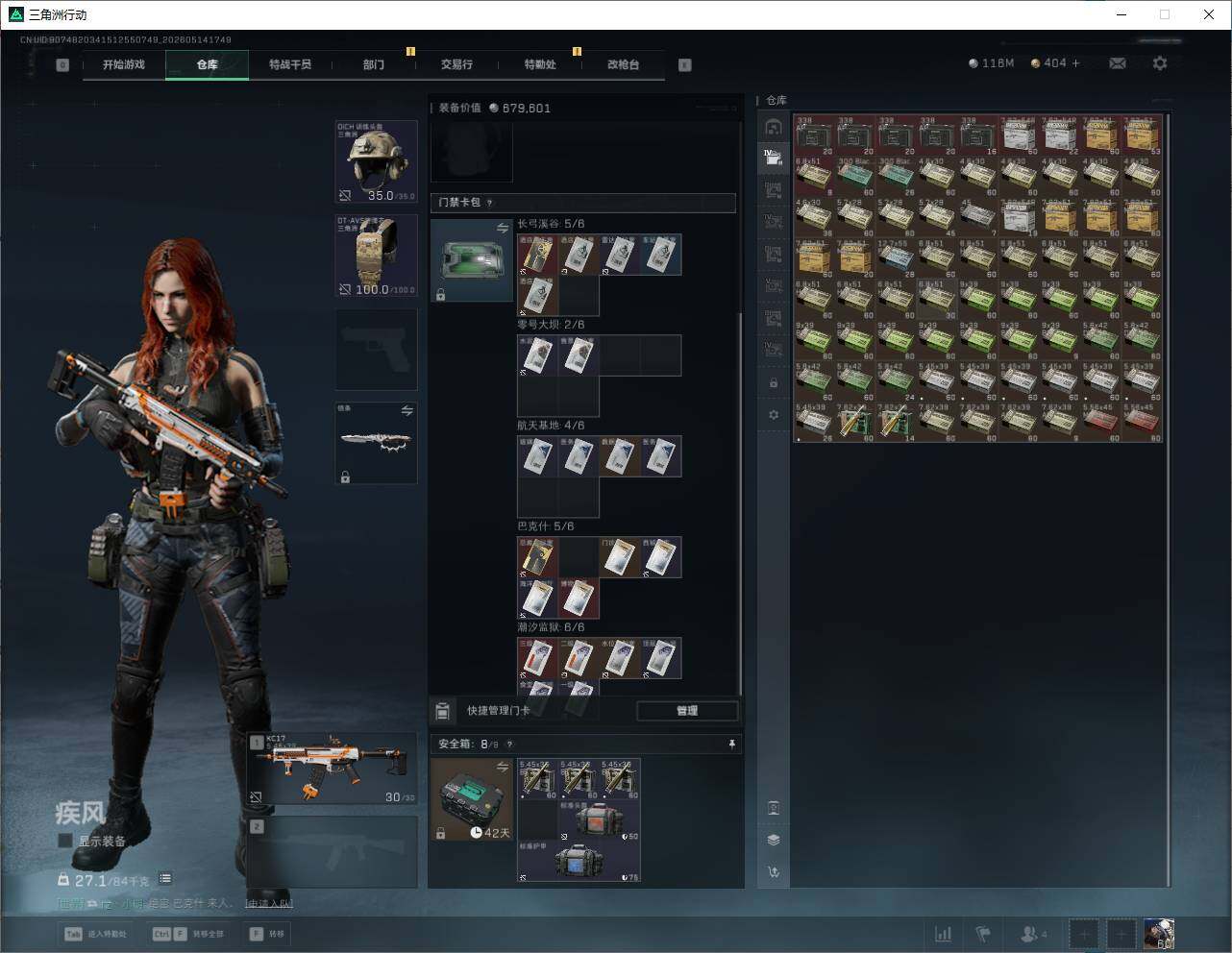Viewport: 1232px width, 953px height.
Task: Click the 申请入队 link in chat
Action: (x=269, y=903)
